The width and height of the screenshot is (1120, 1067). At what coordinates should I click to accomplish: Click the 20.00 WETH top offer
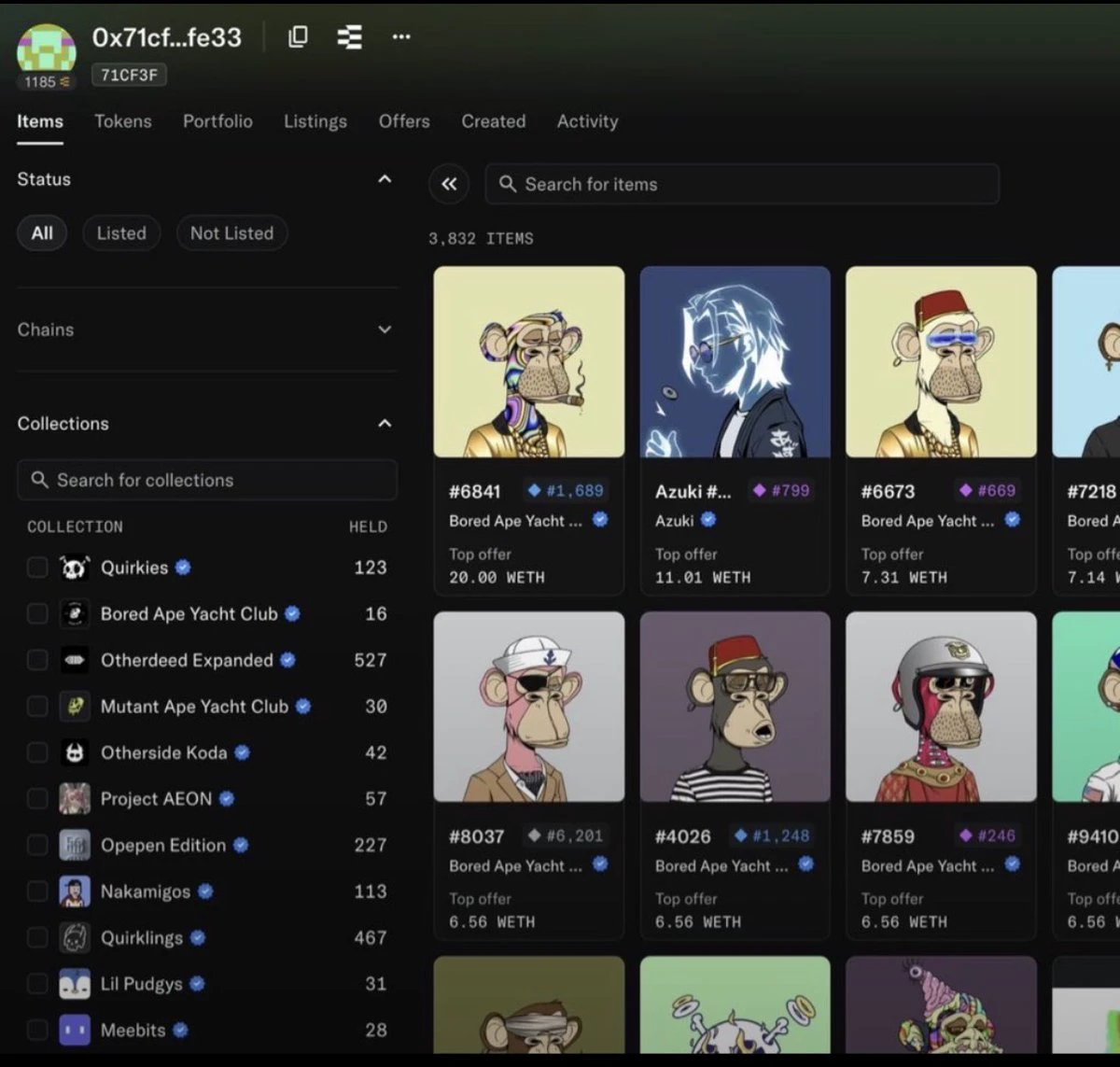(x=497, y=578)
